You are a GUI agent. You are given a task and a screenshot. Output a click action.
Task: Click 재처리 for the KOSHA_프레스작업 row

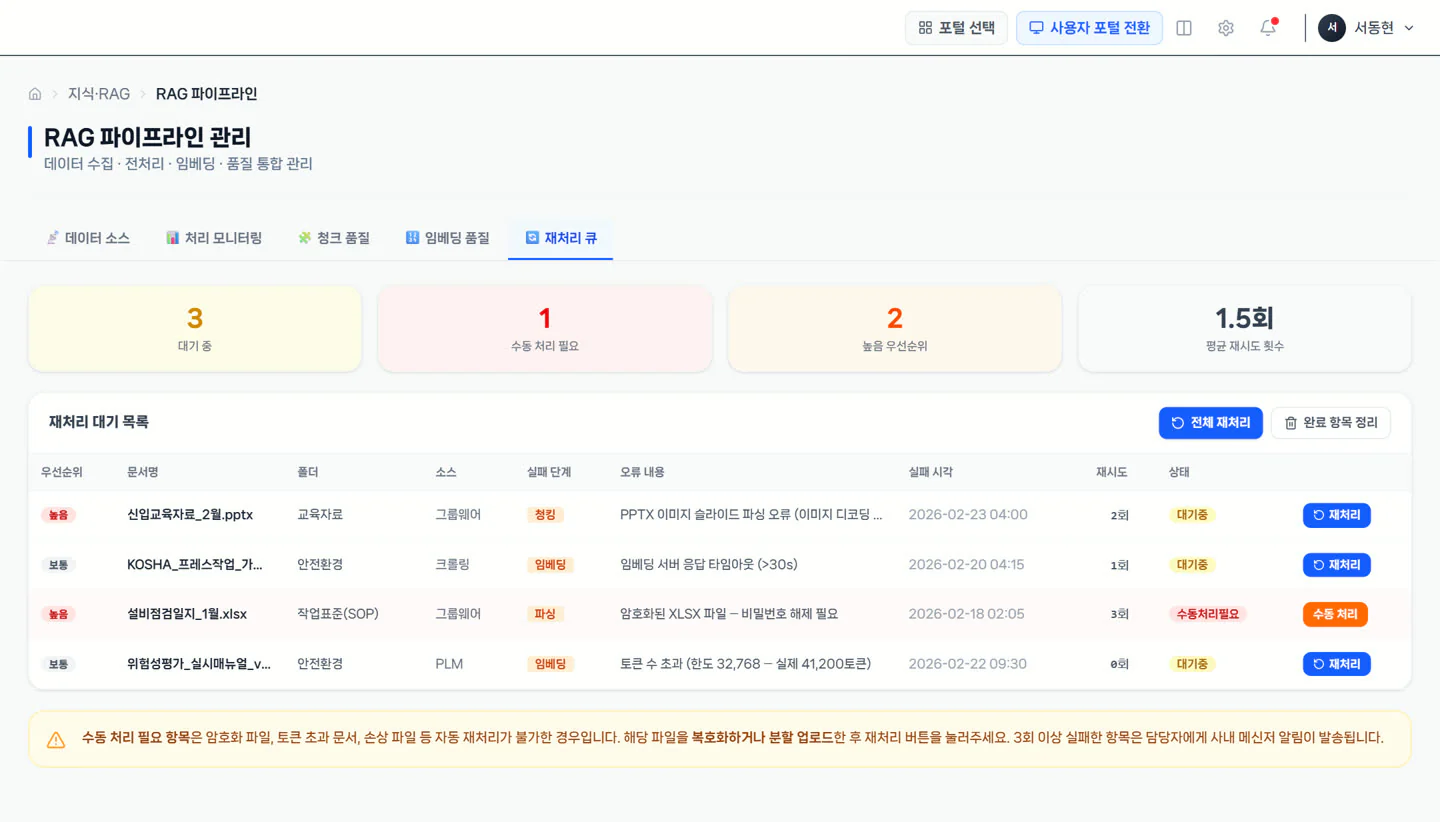[x=1337, y=565]
